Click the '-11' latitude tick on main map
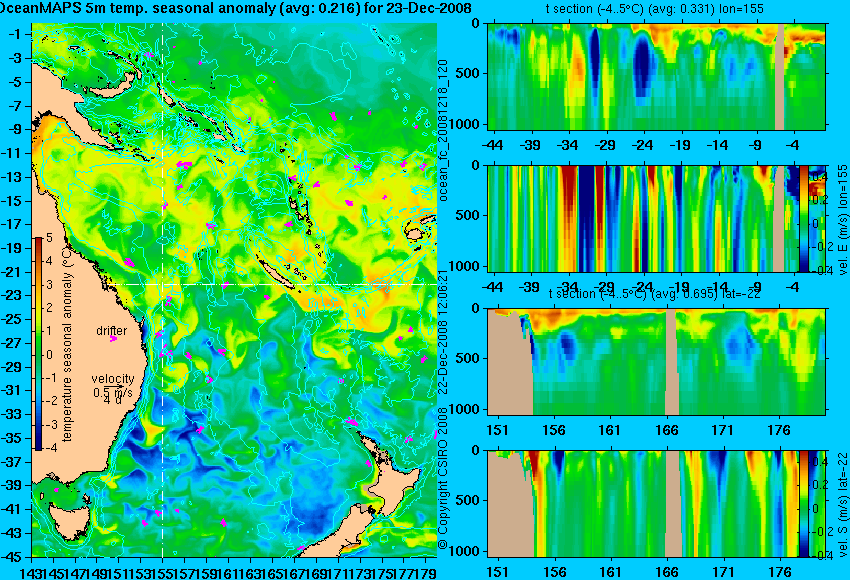Viewport: 850px width, 580px height. click(x=11, y=153)
